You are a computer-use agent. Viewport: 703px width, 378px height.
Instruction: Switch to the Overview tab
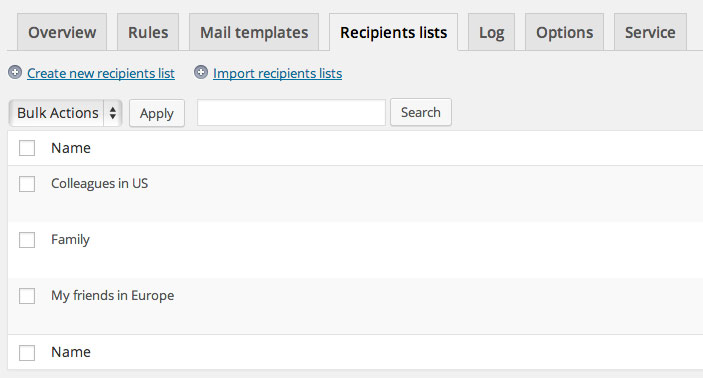(x=62, y=32)
